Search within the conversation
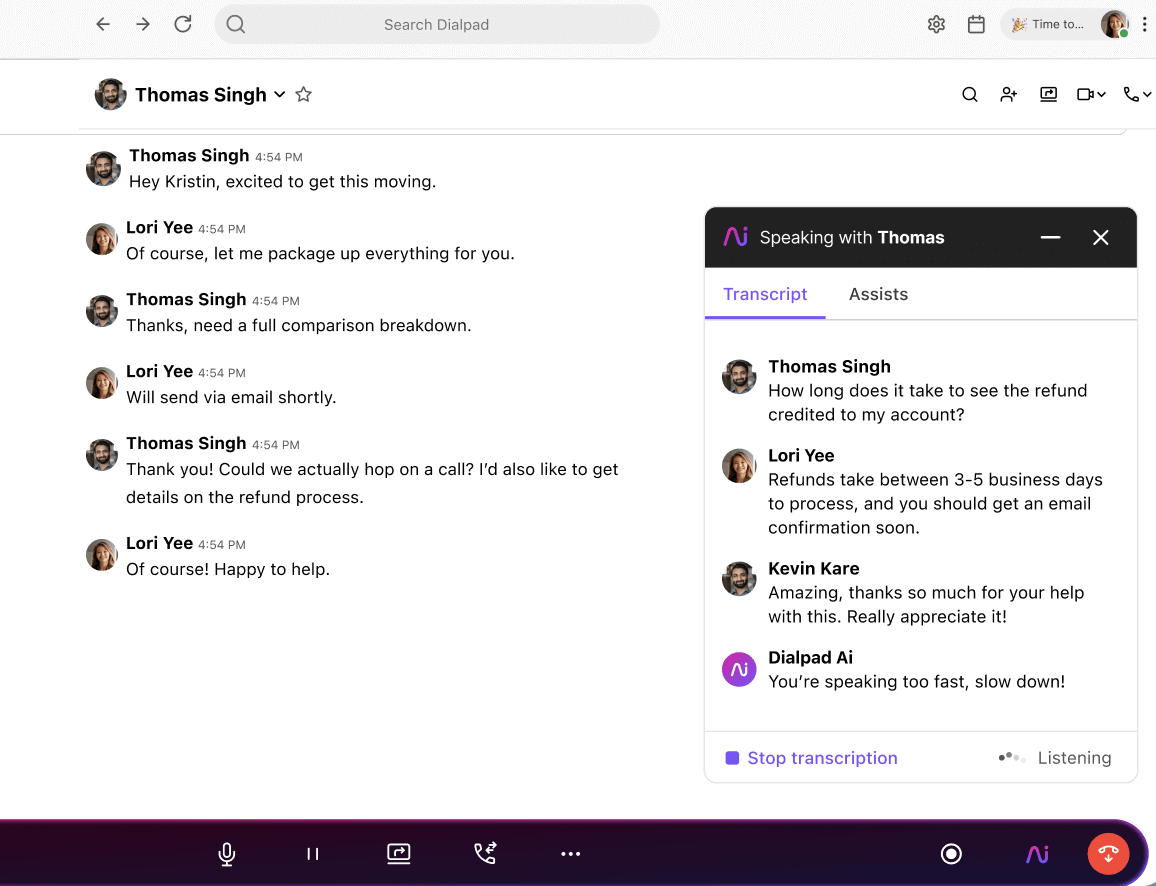 coord(969,95)
